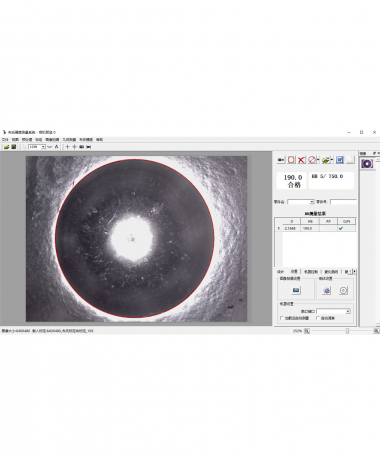Image resolution: width=380 pixels, height=460 pixels.
Task: Click the D column header in results table
Action: [x=292, y=221]
